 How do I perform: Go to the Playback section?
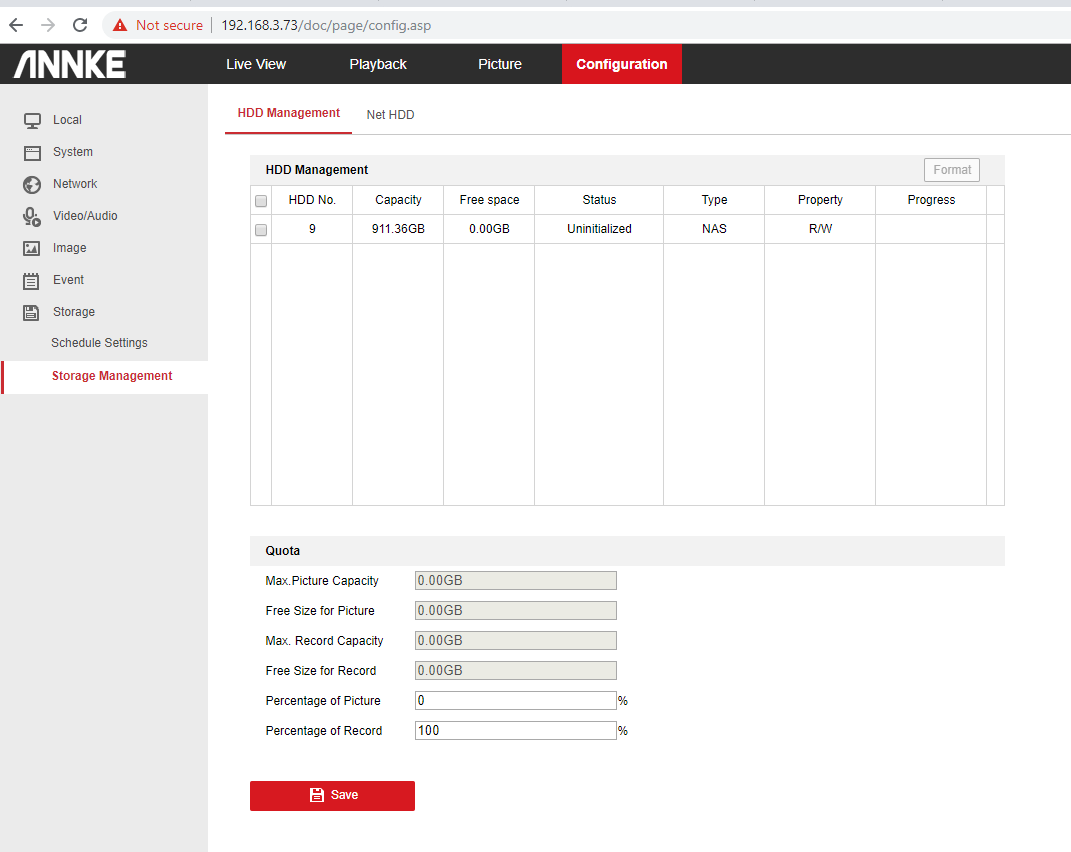coord(378,64)
